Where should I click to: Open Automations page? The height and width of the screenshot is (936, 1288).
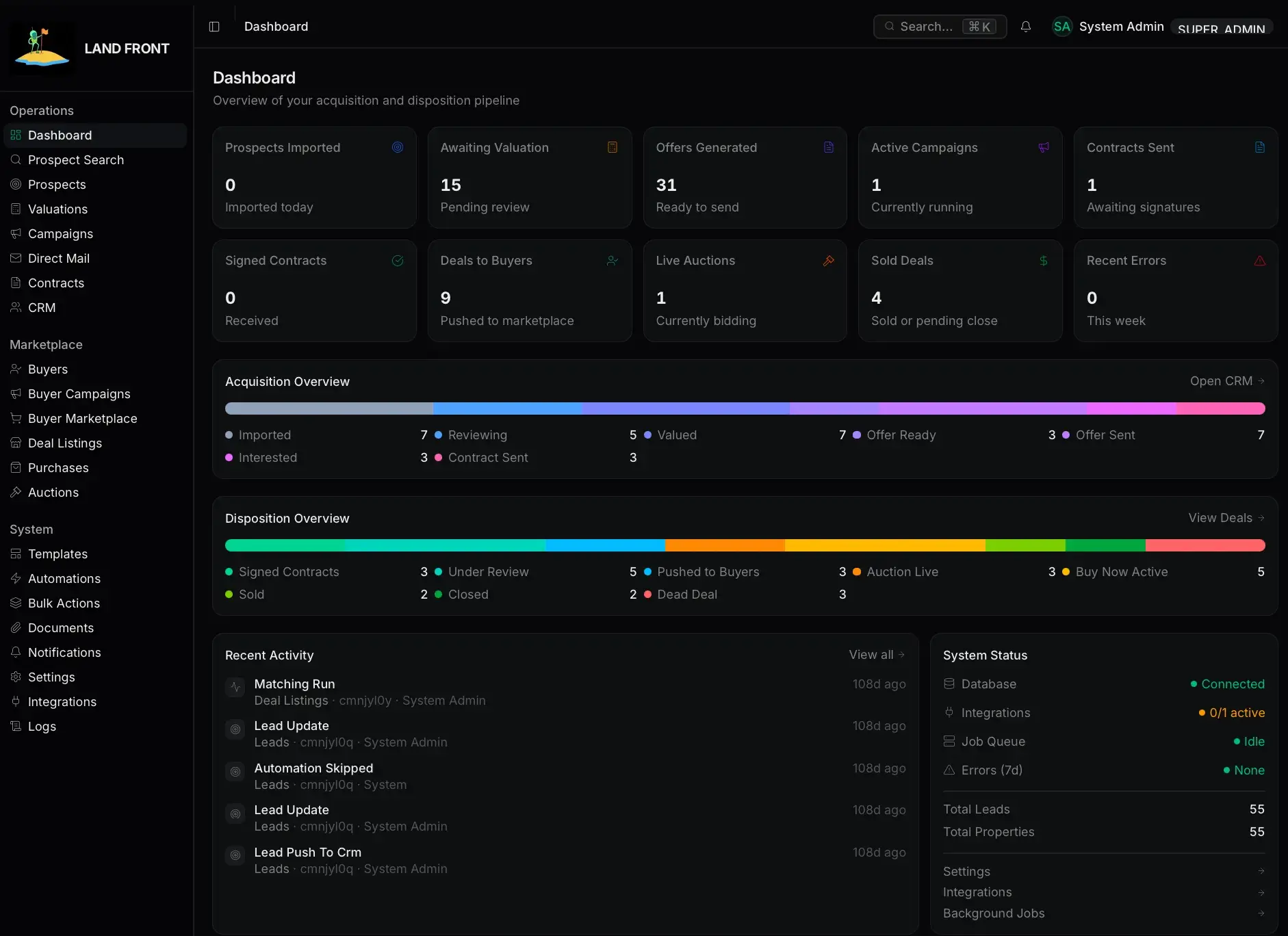[x=95, y=579]
